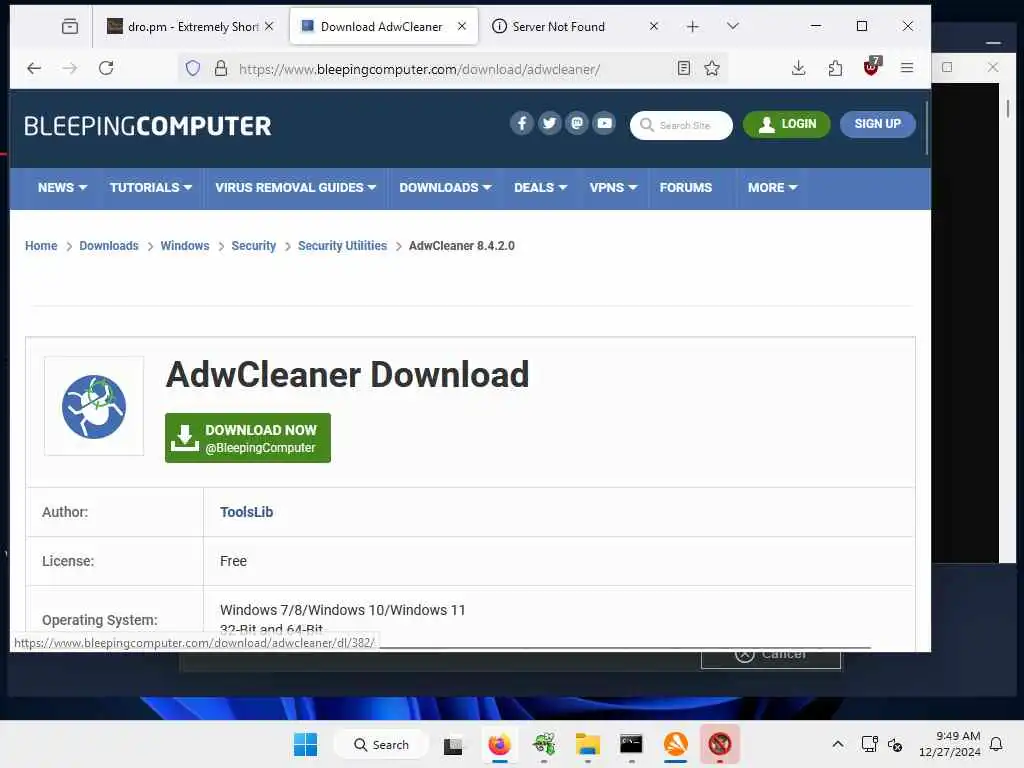Click the BleepingComputer site logo
Viewport: 1024px width, 768px height.
[148, 126]
